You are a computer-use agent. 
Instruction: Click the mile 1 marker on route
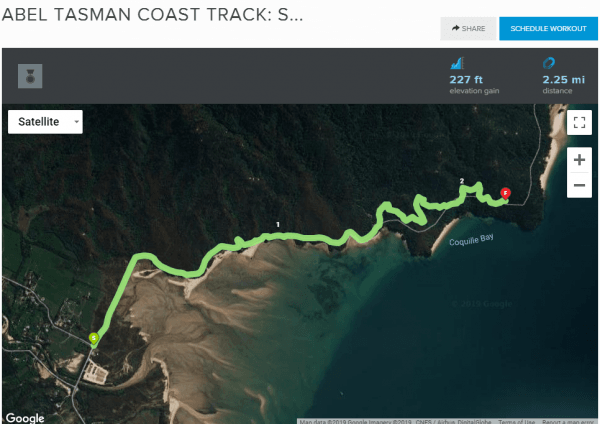pyautogui.click(x=278, y=225)
